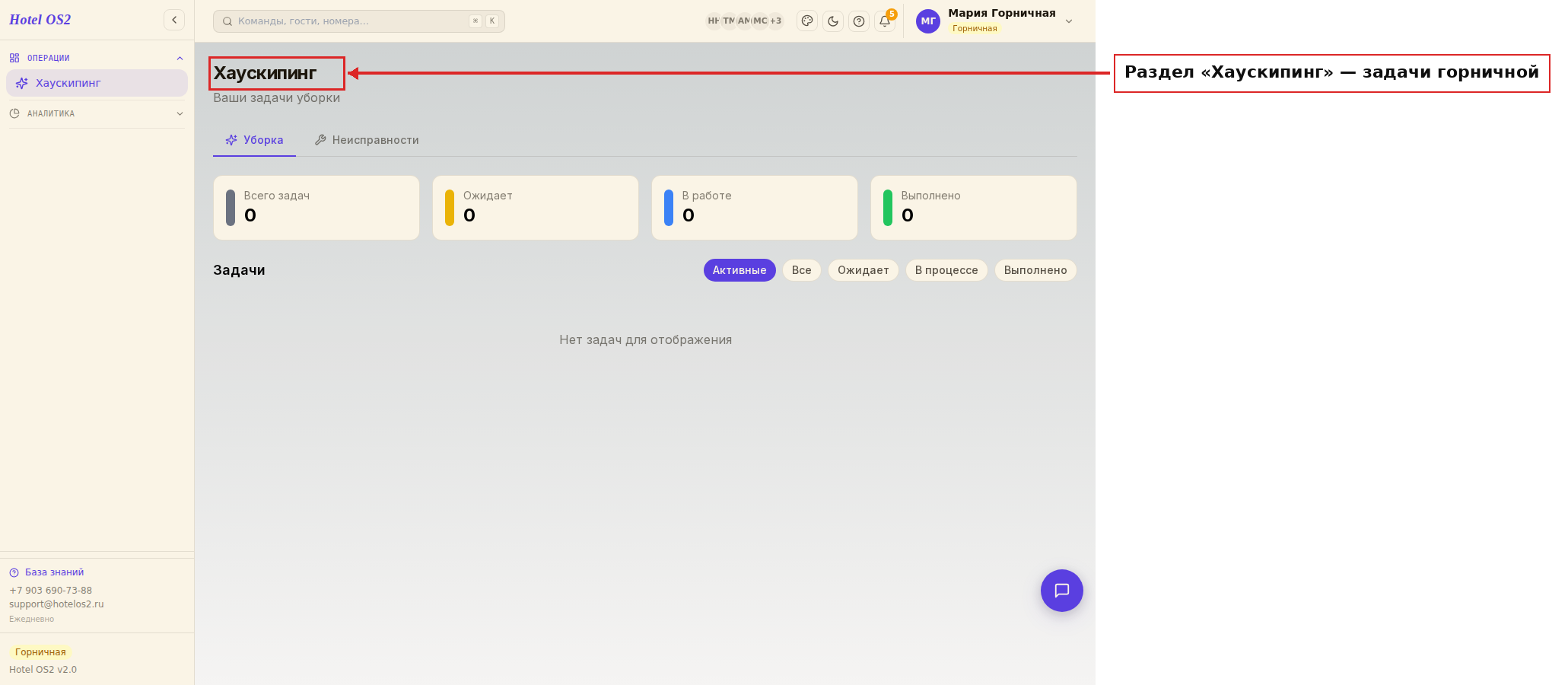Viewport: 1568px width, 685px height.
Task: Focus the command search field
Action: pos(359,21)
